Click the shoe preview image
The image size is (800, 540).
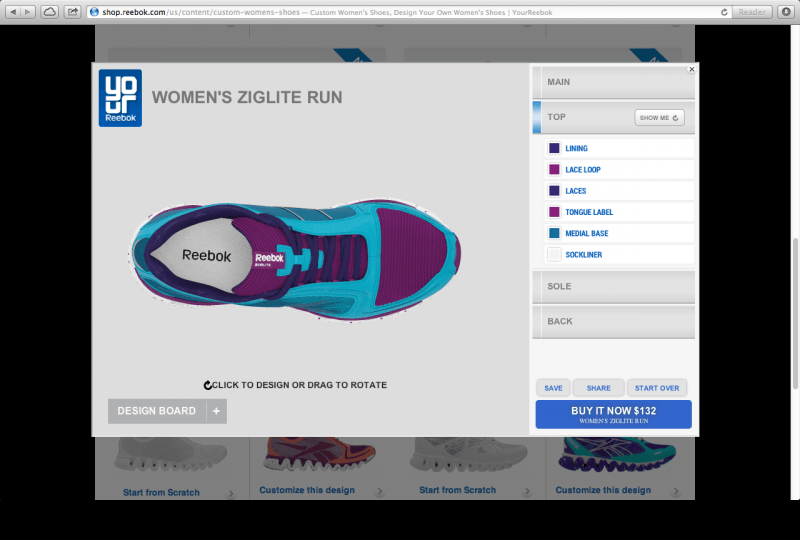point(294,259)
